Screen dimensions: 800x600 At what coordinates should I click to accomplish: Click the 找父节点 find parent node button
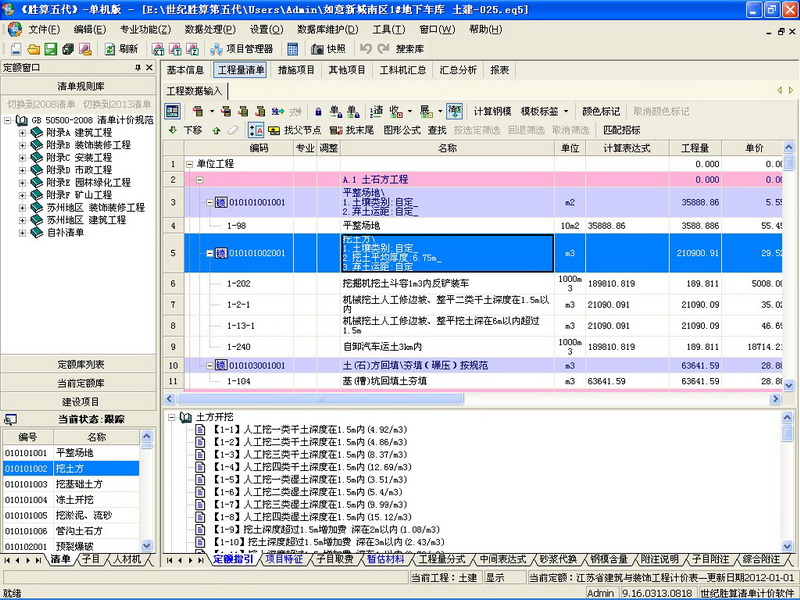click(x=295, y=130)
